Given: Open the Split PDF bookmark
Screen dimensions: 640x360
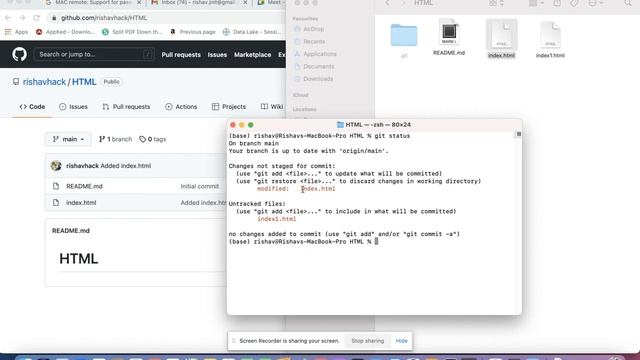Looking at the screenshot, I should [x=131, y=32].
